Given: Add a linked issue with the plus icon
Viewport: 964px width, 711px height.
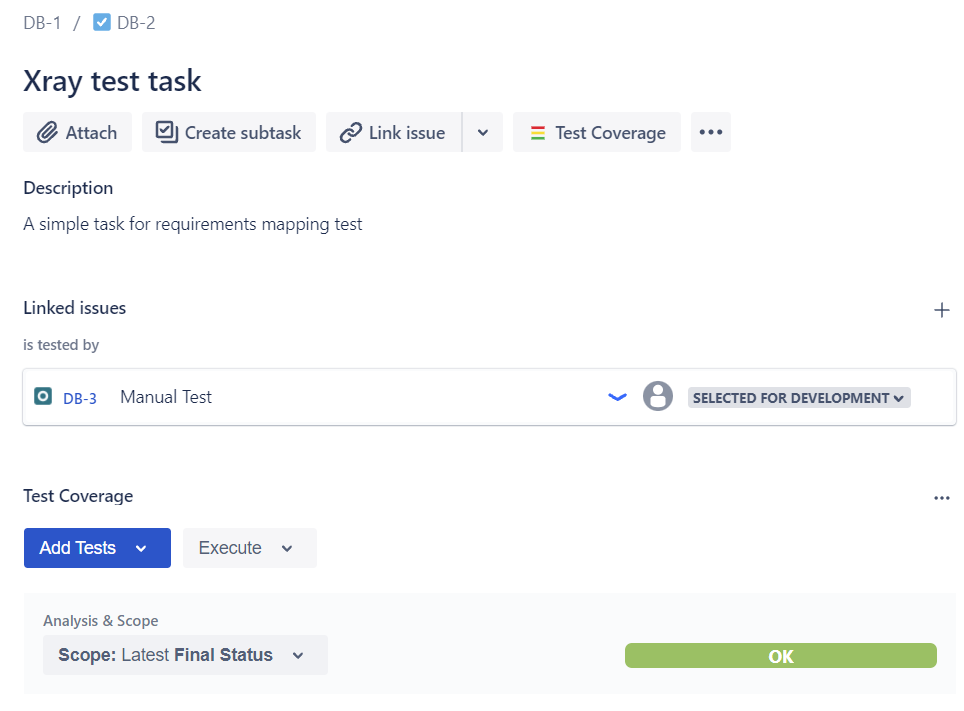Looking at the screenshot, I should coord(942,310).
